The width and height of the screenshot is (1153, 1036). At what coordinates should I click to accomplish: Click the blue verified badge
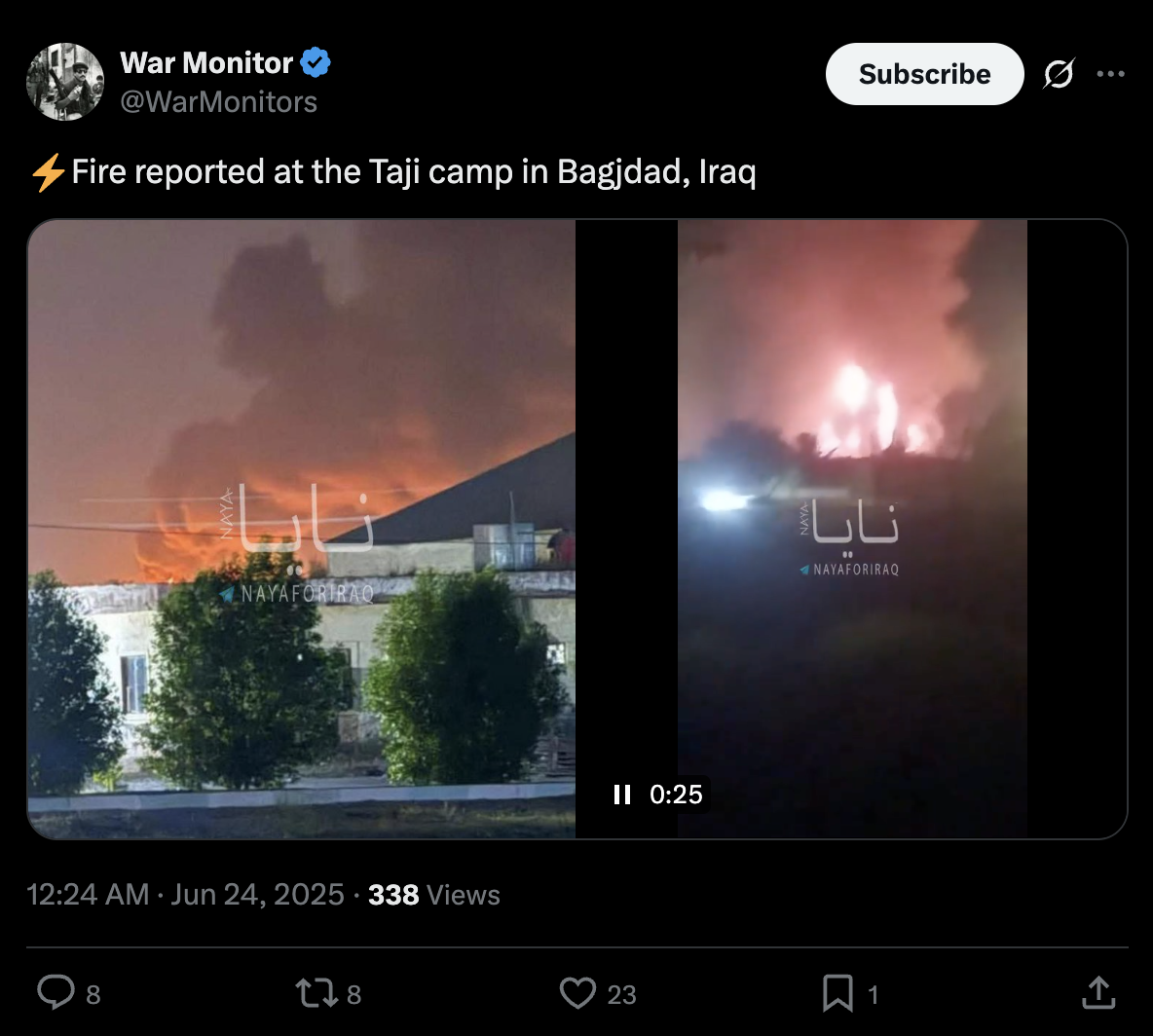[x=316, y=62]
